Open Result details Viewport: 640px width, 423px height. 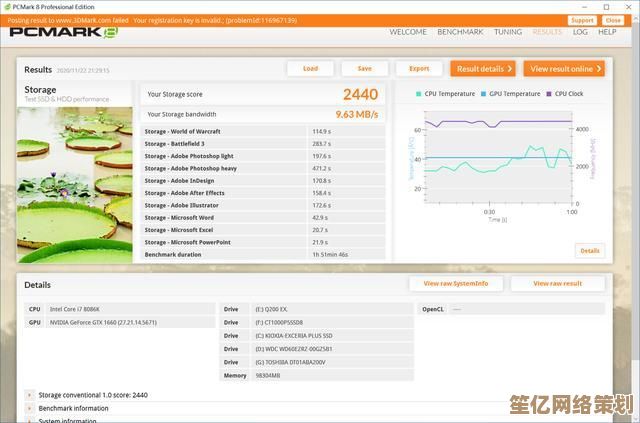[483, 69]
